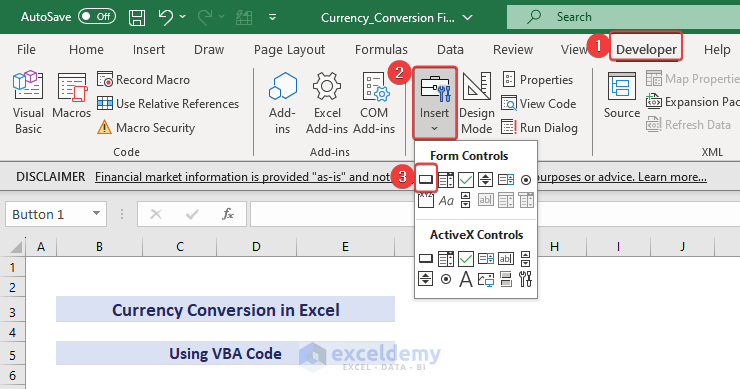Viewport: 740px width, 389px height.
Task: Select the ActiveX Command Button
Action: click(426, 259)
